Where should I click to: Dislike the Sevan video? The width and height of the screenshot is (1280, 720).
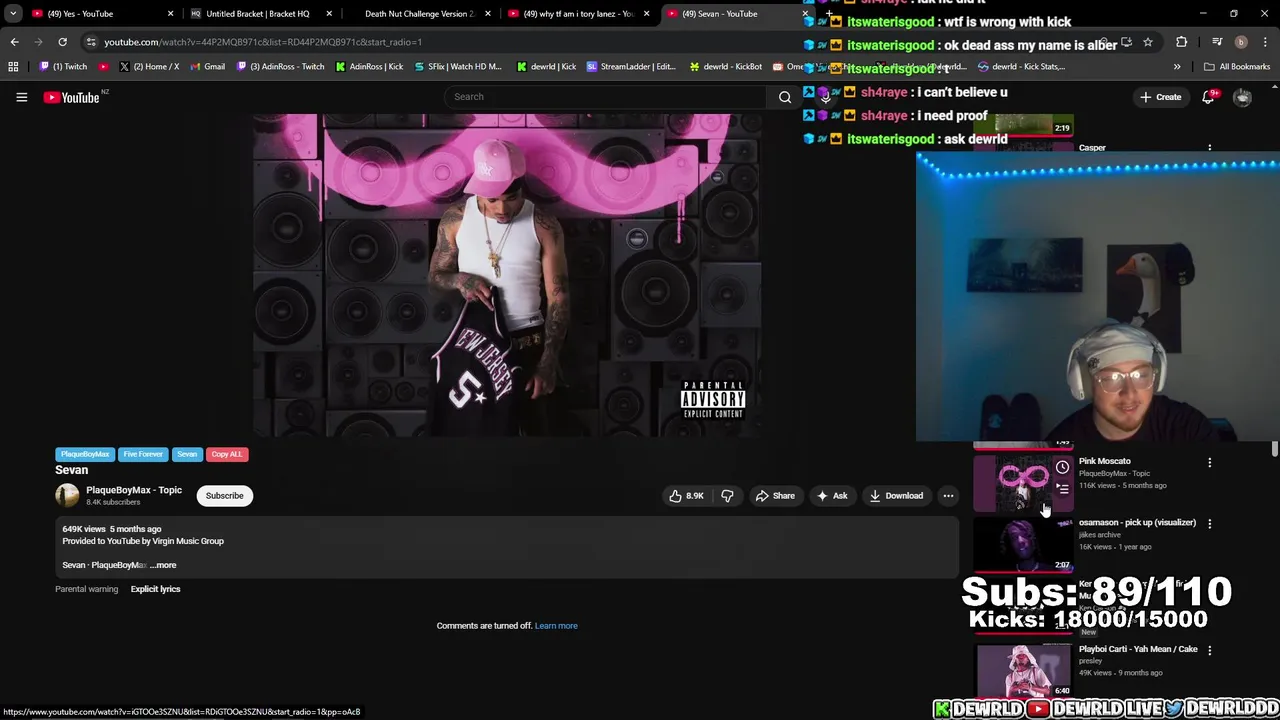(727, 496)
